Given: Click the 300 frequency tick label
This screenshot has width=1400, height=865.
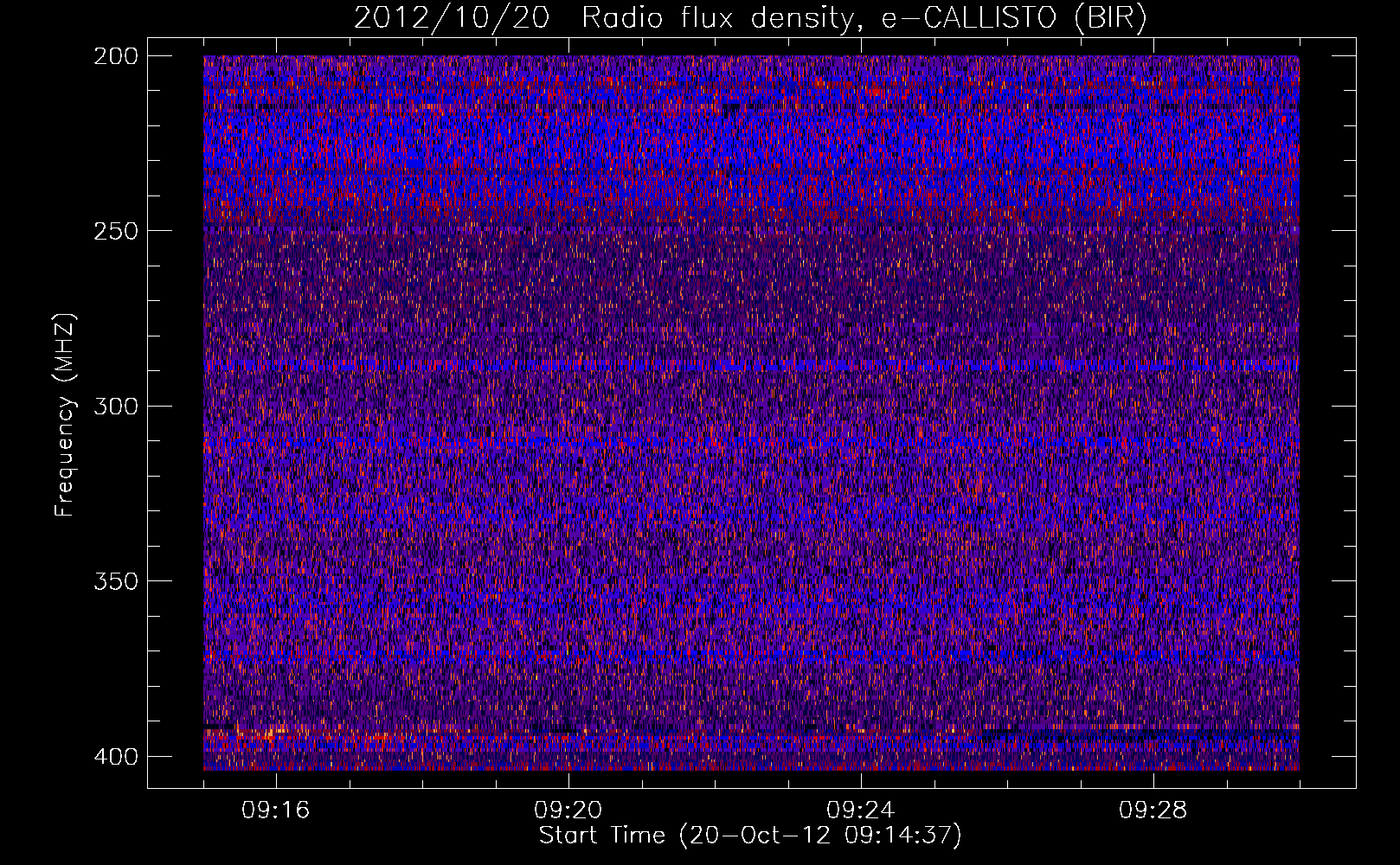Looking at the screenshot, I should tap(115, 406).
